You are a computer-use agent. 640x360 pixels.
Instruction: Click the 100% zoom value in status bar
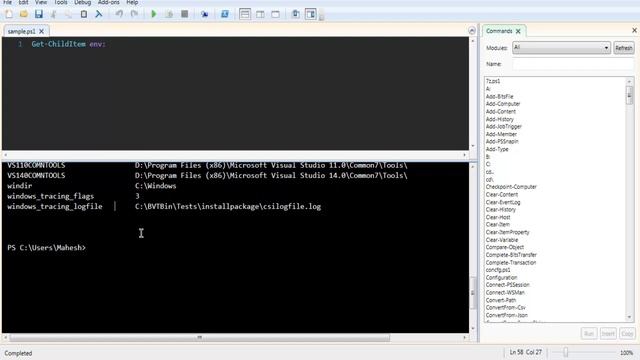pyautogui.click(x=627, y=353)
